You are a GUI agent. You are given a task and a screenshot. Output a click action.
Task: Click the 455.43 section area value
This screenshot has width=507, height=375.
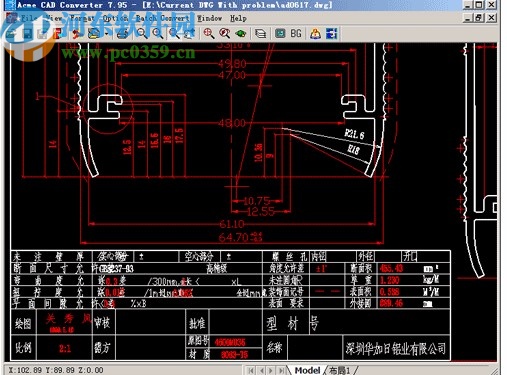coord(391,268)
